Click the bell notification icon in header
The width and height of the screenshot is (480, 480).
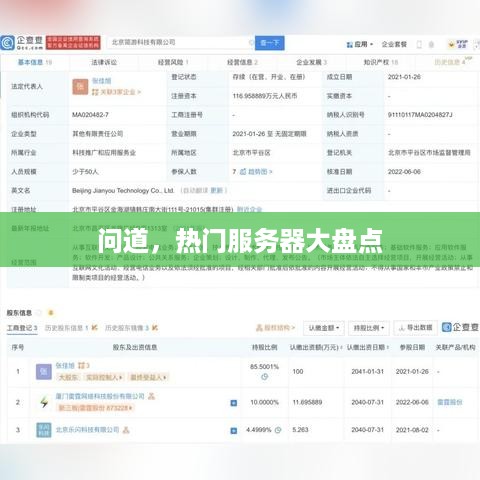(x=431, y=44)
